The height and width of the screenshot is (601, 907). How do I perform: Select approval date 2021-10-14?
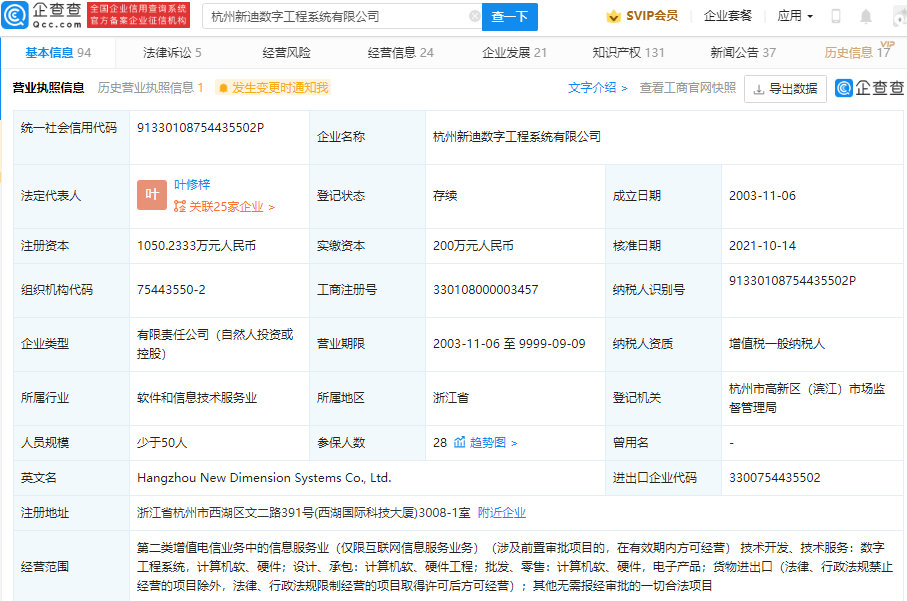[762, 246]
